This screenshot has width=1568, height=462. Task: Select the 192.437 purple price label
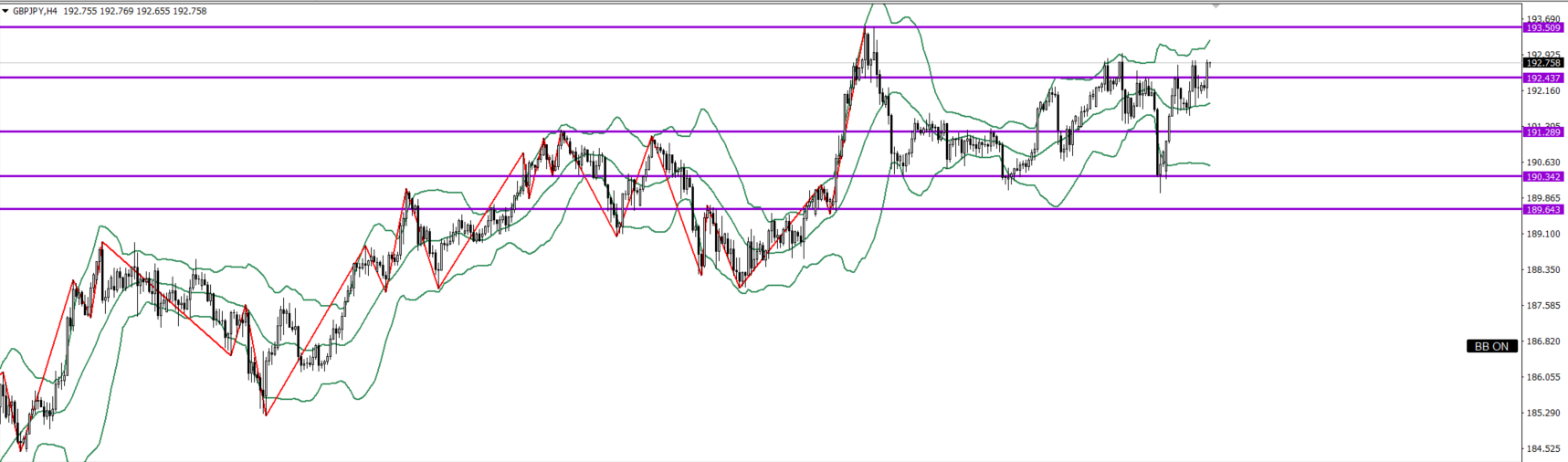coord(1542,79)
